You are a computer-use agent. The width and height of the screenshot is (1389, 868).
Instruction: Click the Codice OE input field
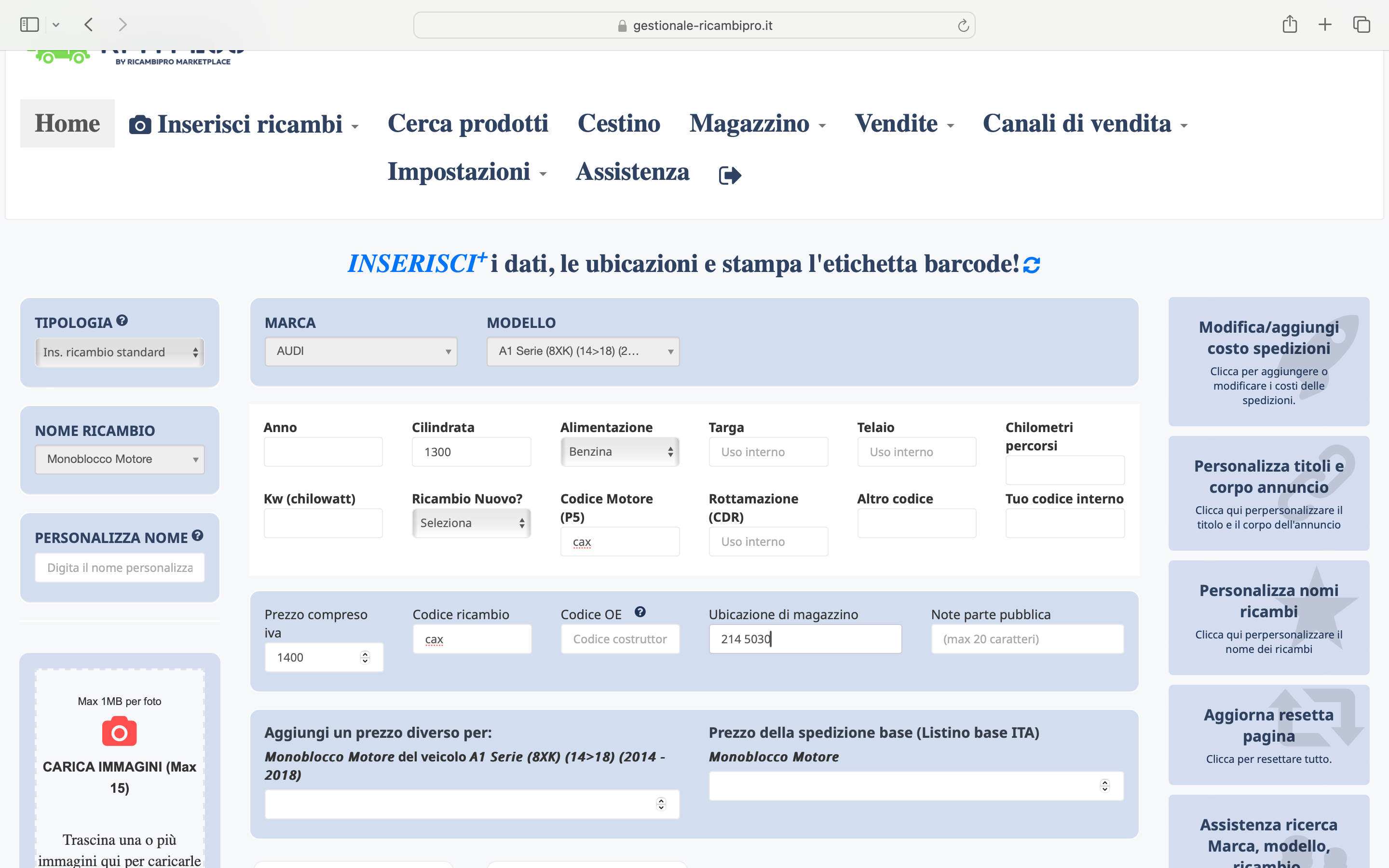(x=620, y=639)
